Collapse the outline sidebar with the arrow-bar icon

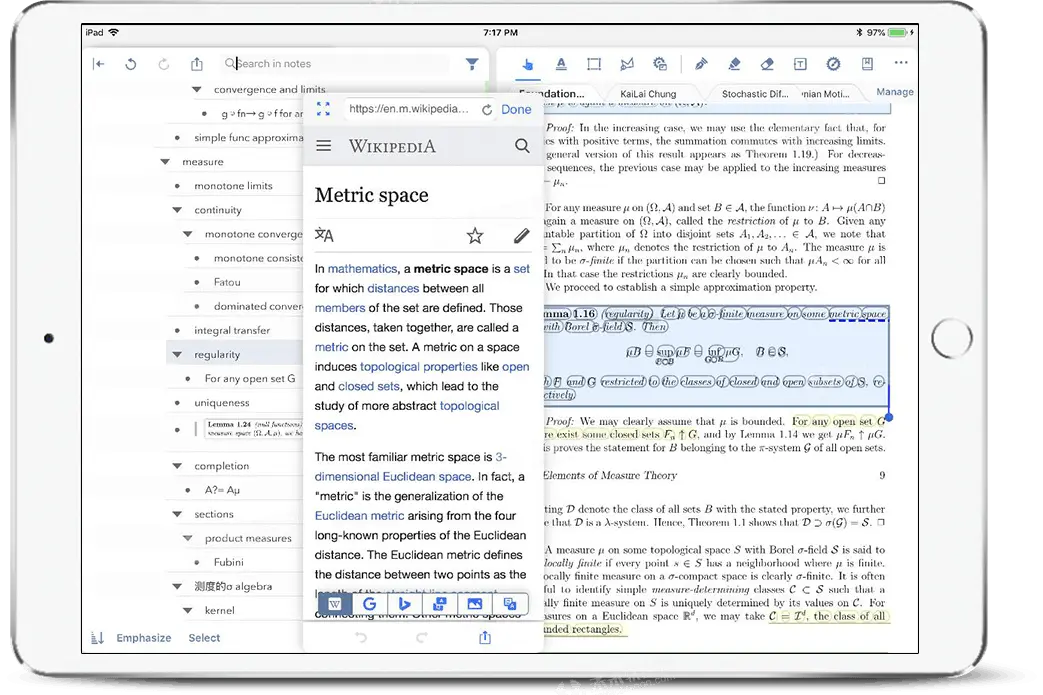point(98,64)
